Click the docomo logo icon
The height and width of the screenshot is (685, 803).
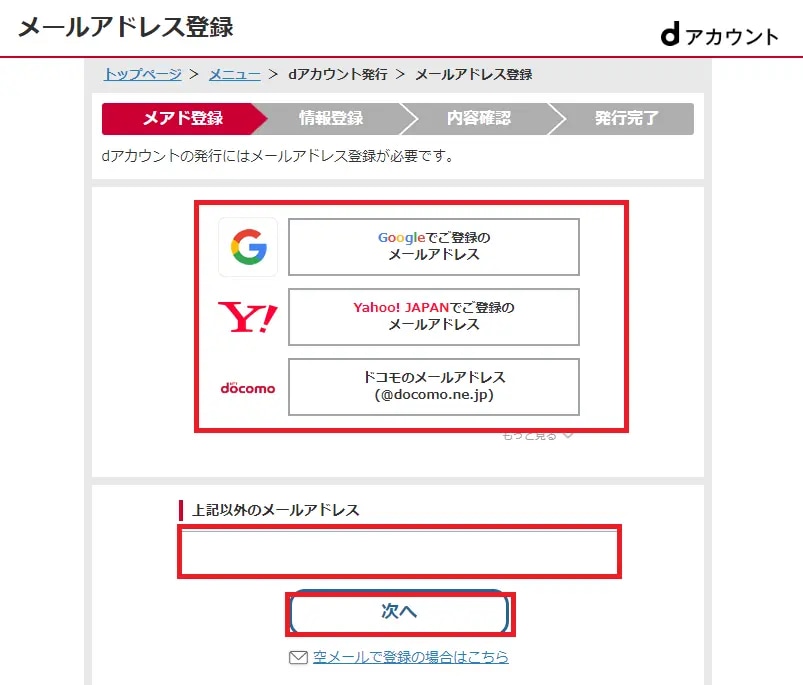coord(248,388)
